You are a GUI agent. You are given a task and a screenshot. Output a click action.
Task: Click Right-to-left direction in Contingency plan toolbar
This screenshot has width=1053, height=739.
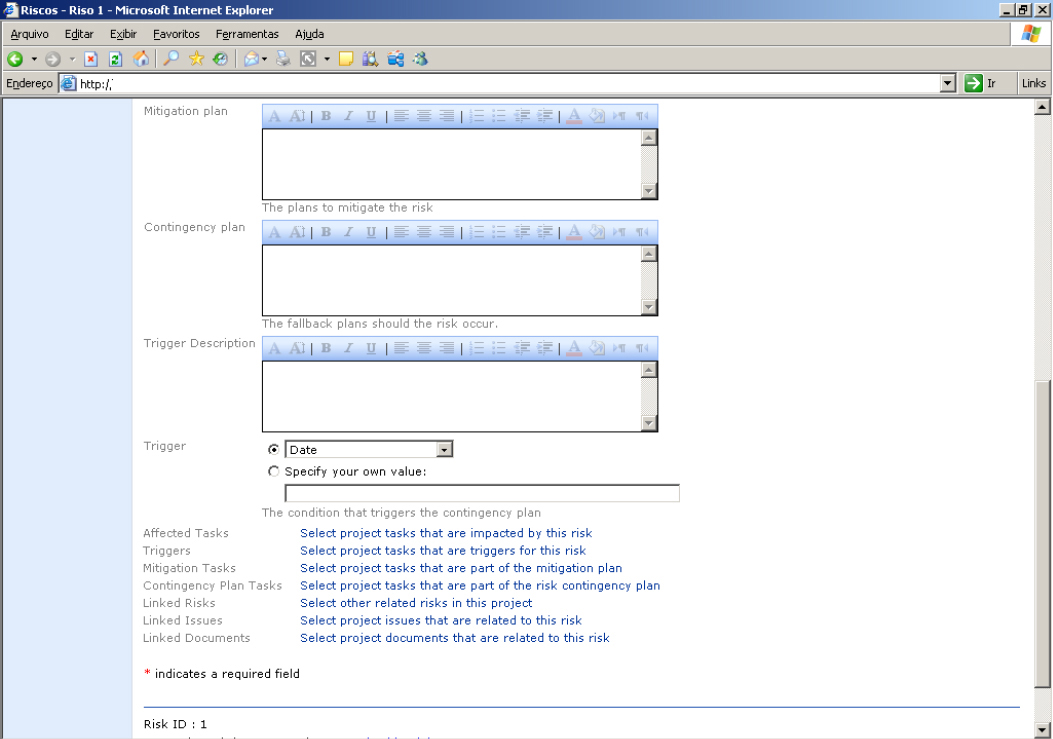coord(642,232)
